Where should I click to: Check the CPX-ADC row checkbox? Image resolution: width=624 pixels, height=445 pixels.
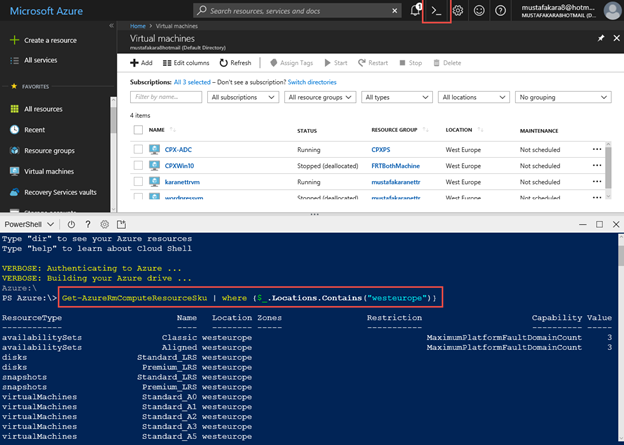coord(138,149)
